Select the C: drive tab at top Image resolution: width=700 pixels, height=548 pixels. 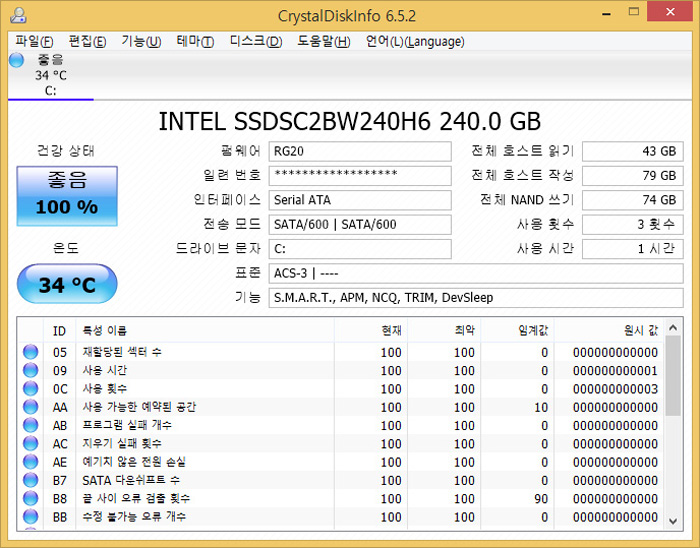pyautogui.click(x=50, y=75)
